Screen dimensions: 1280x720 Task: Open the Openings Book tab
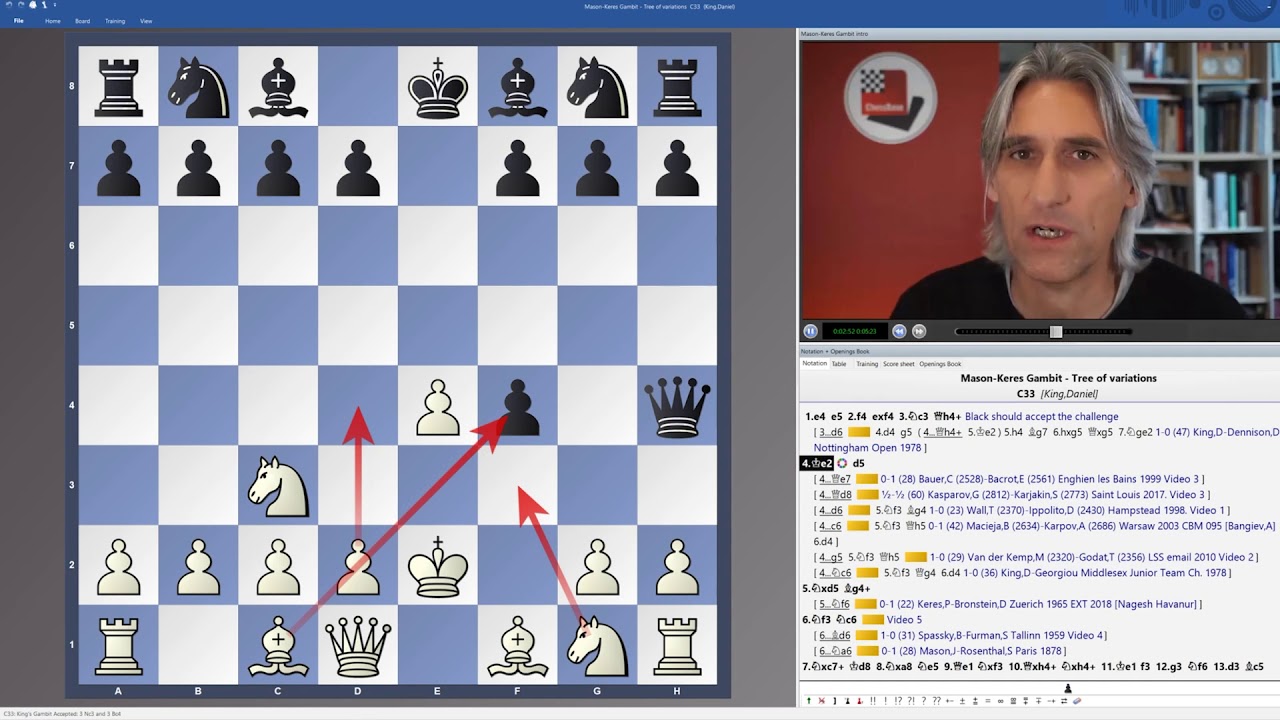click(x=940, y=364)
